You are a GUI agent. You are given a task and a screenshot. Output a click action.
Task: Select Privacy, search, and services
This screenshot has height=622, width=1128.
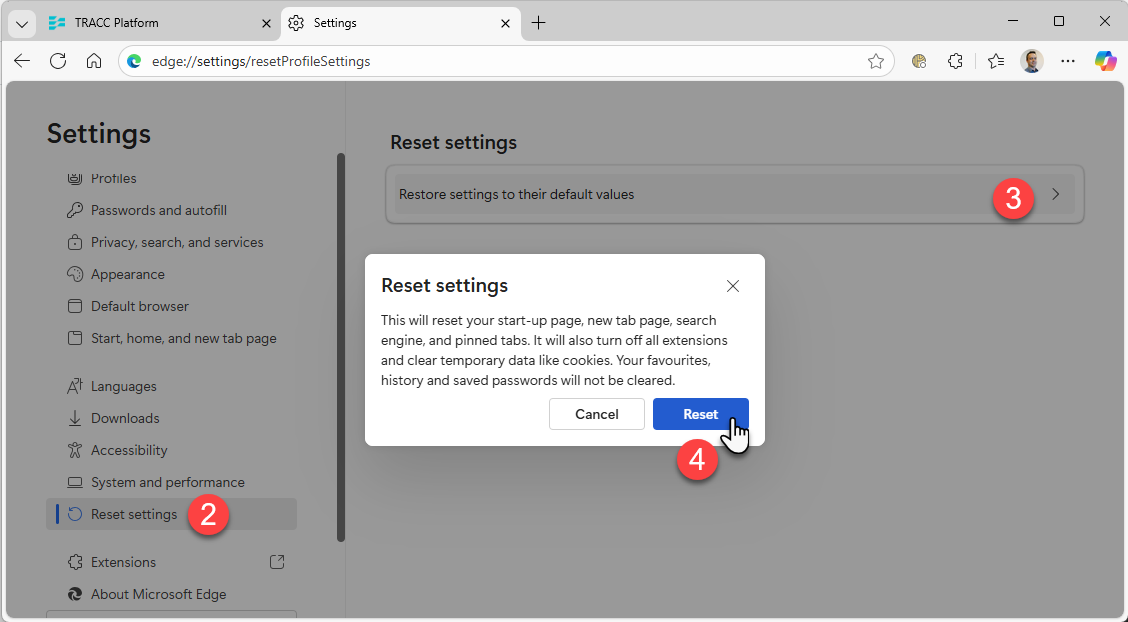177,242
